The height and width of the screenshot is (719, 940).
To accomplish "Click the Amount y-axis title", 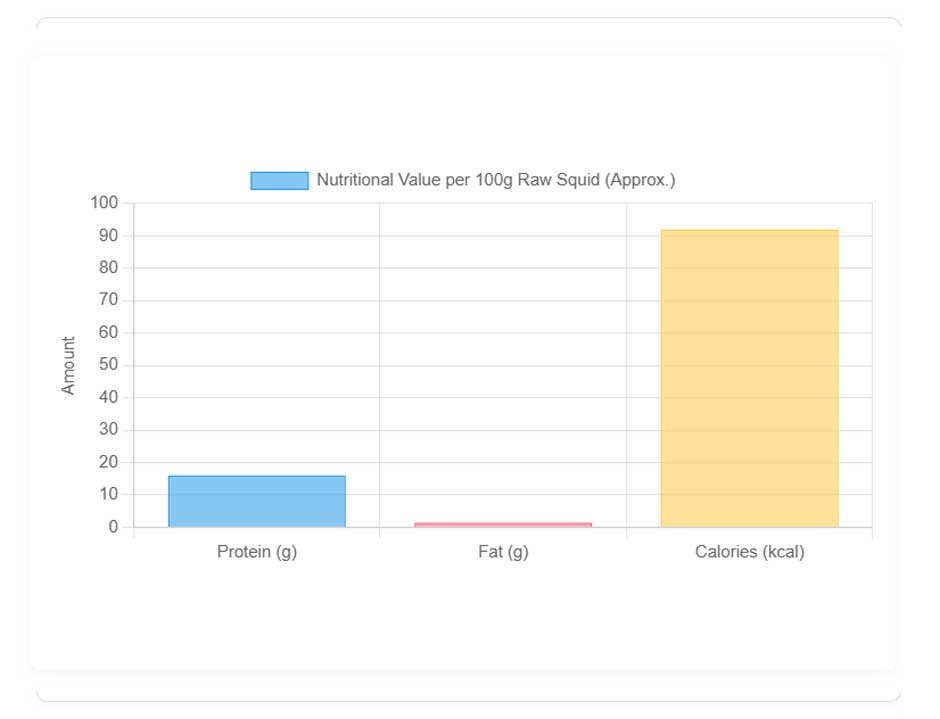I will click(69, 365).
